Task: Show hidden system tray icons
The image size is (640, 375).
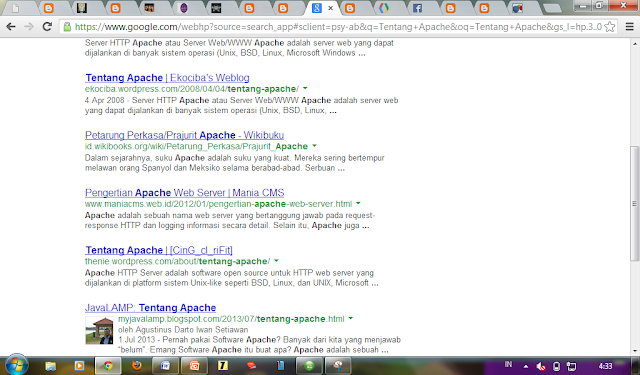Action: coord(526,366)
